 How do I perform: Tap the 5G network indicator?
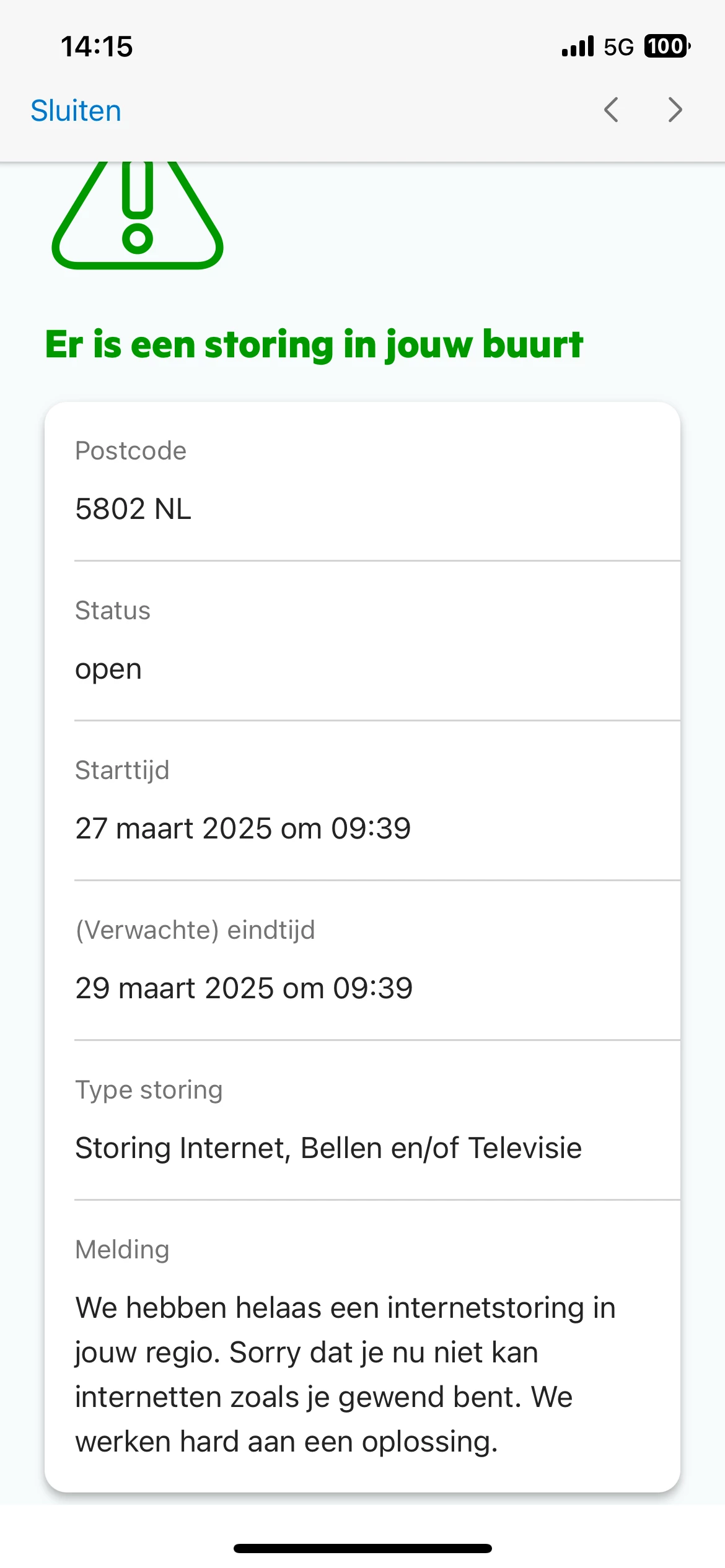point(618,47)
